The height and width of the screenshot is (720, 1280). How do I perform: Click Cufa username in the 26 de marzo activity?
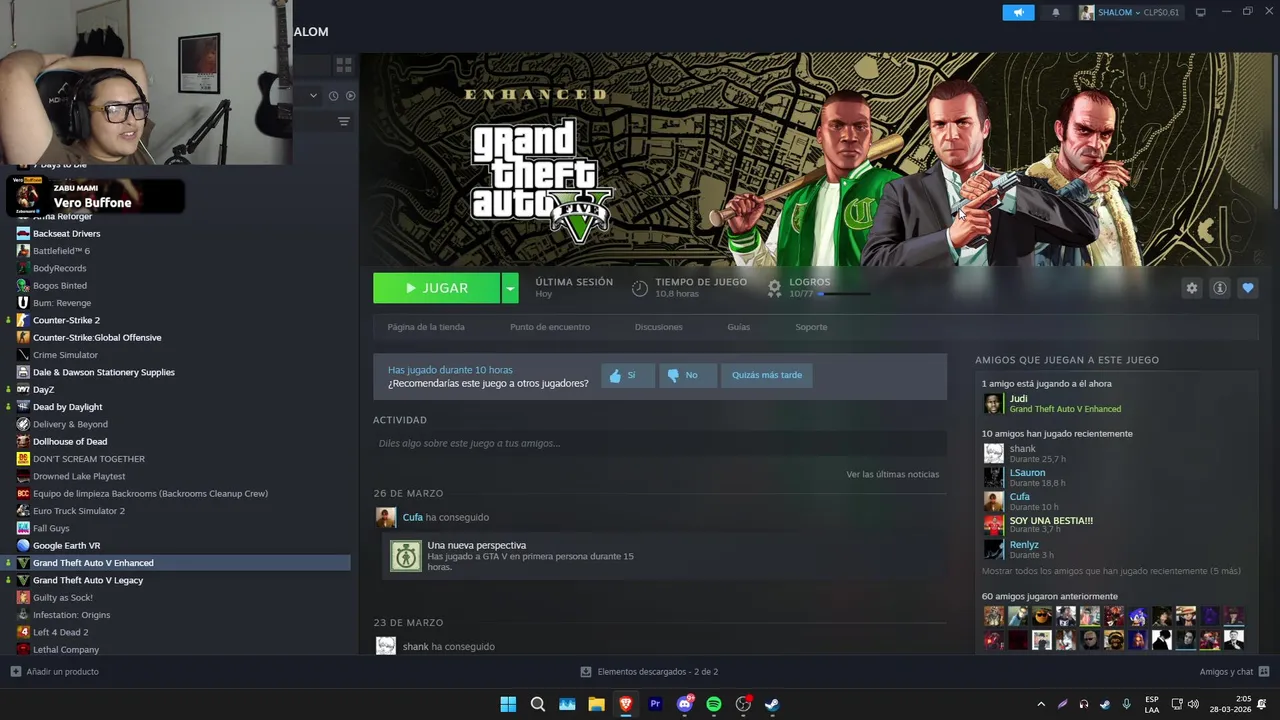coord(413,517)
